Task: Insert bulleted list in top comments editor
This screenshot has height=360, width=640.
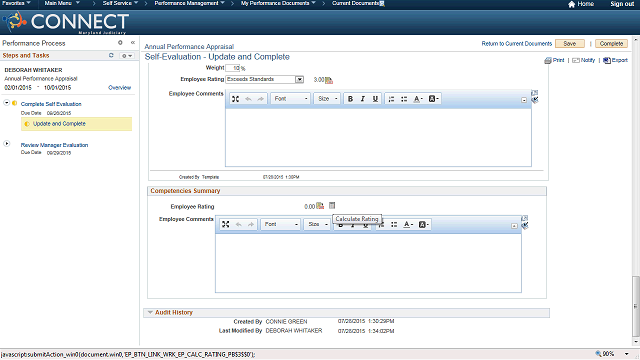Action: 404,99
